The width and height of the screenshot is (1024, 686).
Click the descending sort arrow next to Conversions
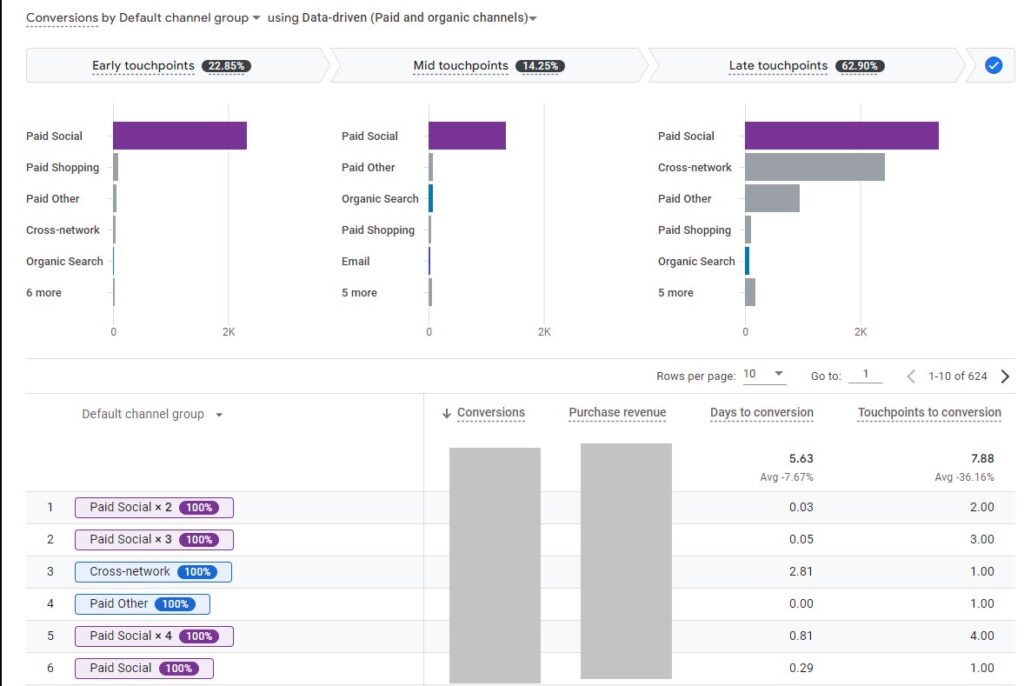click(x=446, y=413)
